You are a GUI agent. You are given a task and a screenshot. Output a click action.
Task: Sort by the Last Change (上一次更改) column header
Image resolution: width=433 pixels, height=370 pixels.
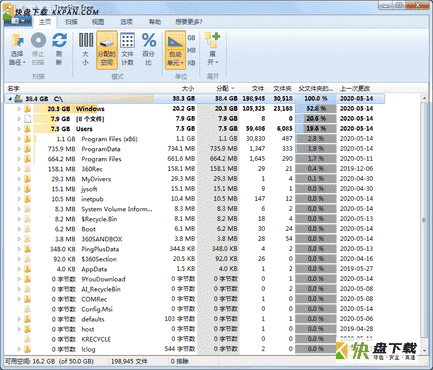[361, 88]
